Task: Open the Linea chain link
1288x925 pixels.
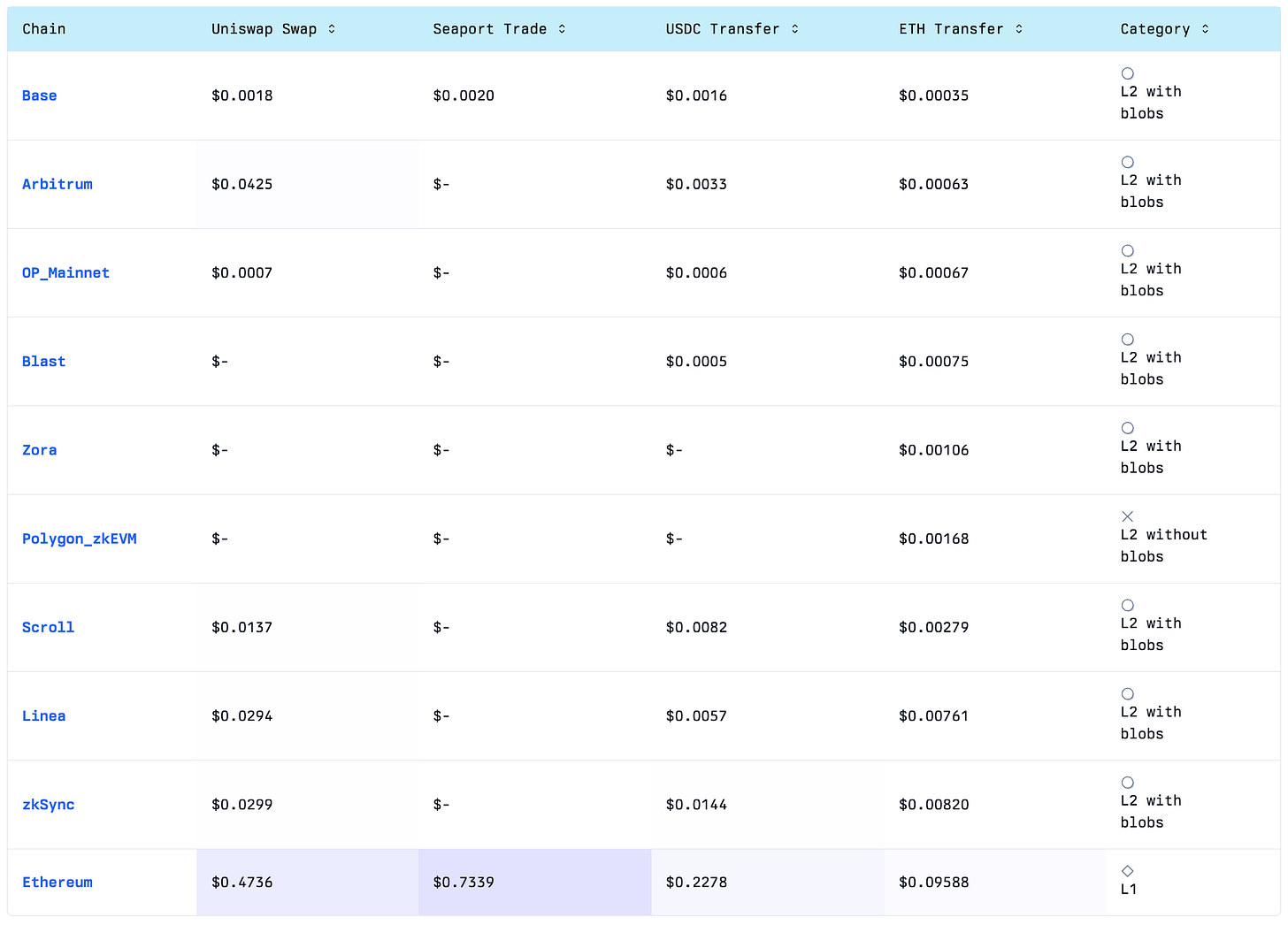Action: tap(44, 716)
